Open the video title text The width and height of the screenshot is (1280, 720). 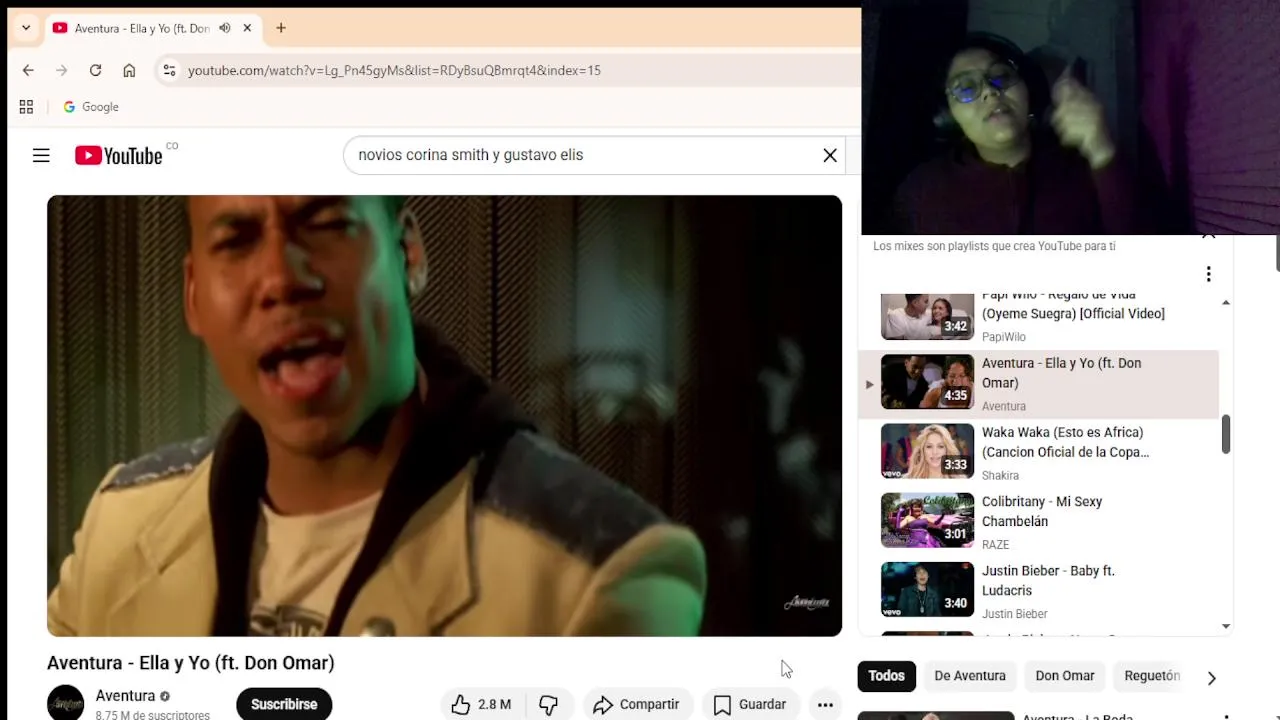click(190, 663)
